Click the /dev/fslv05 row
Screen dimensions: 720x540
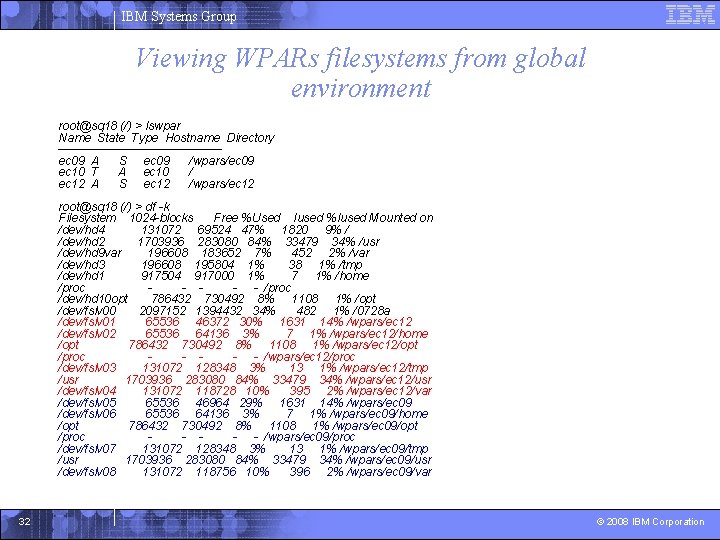(x=235, y=403)
